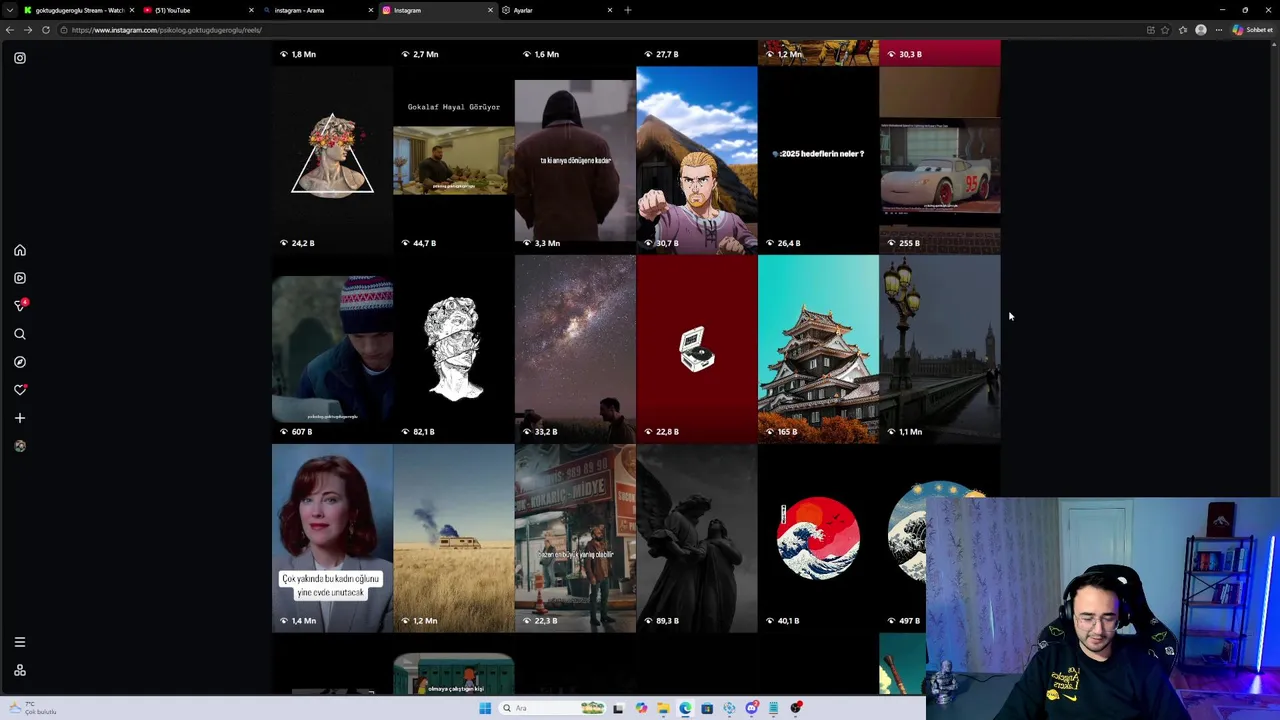Open the Lightning McQueen reel with 255 B views
The height and width of the screenshot is (720, 1280).
tap(940, 159)
